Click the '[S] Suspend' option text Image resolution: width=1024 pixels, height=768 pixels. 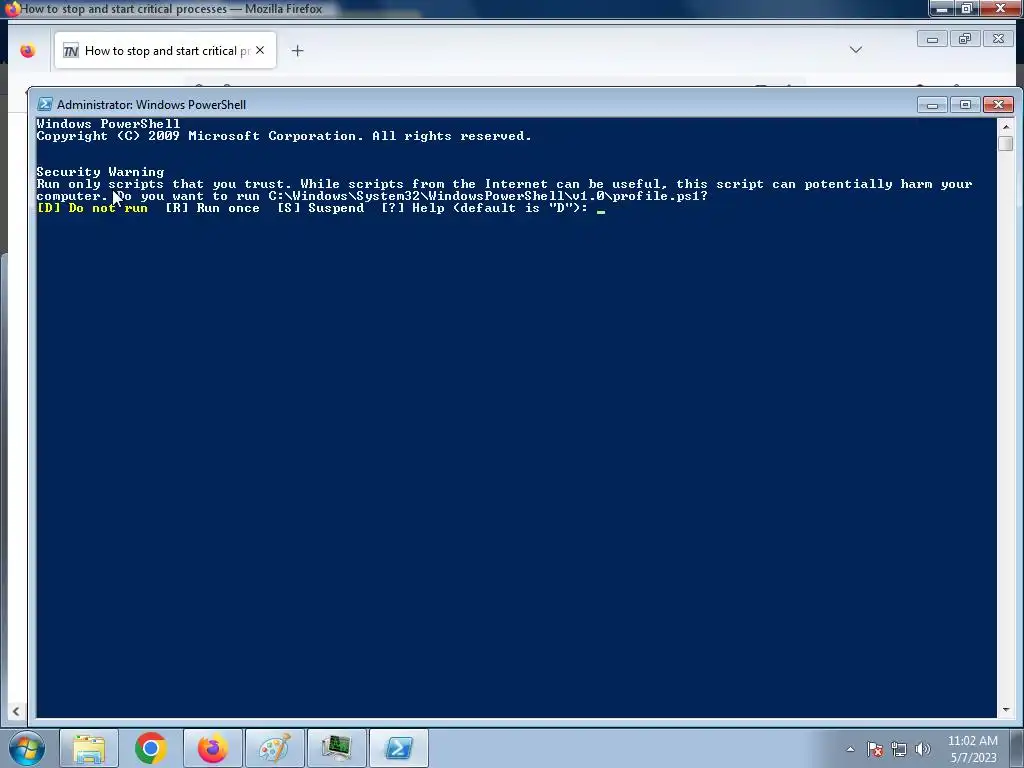(x=321, y=208)
